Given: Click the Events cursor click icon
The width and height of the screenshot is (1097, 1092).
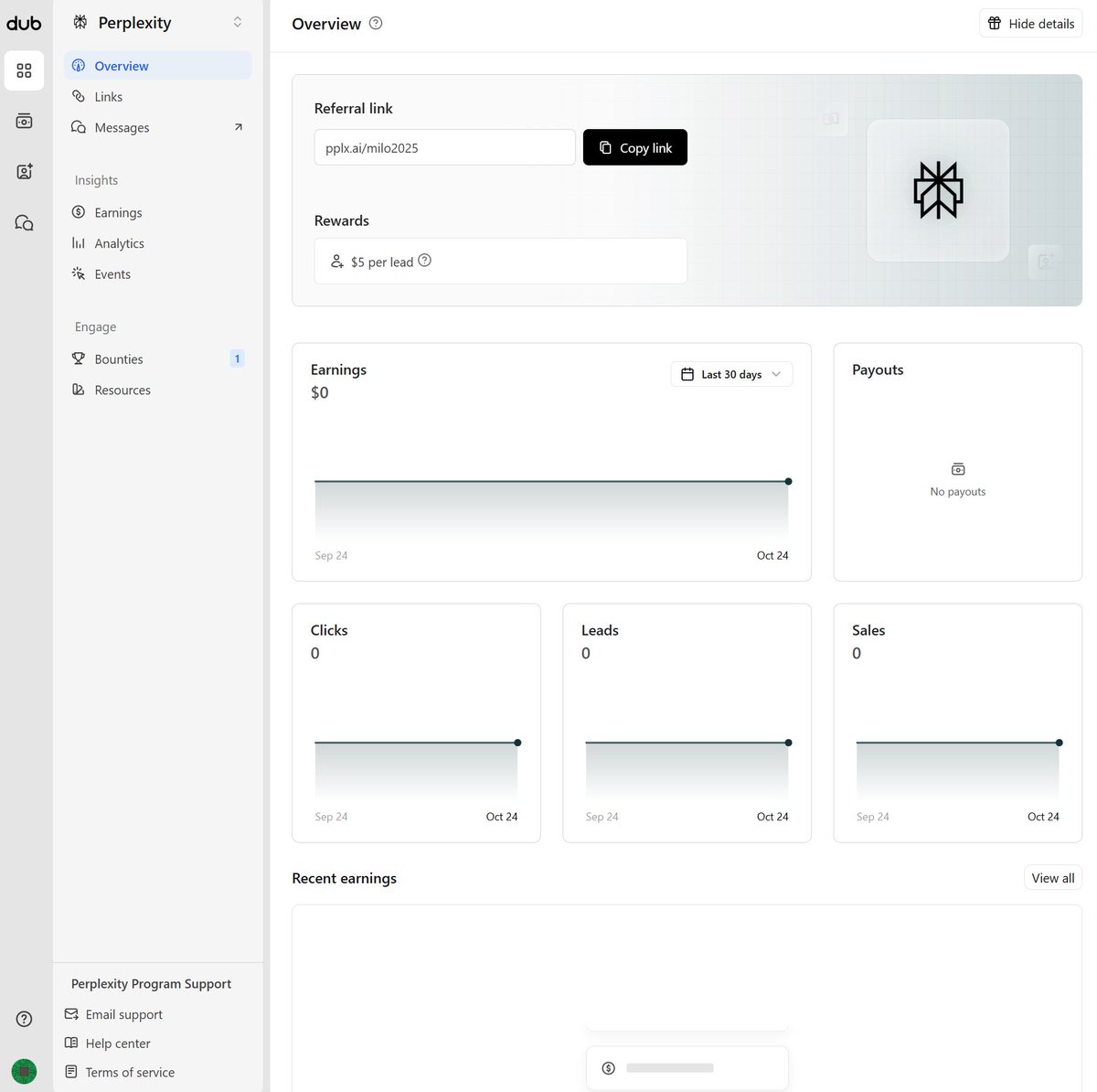Looking at the screenshot, I should (79, 273).
